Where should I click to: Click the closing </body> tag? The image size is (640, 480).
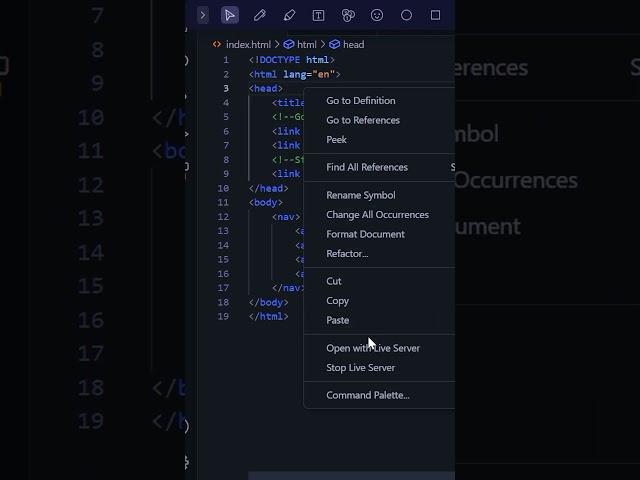tap(269, 302)
